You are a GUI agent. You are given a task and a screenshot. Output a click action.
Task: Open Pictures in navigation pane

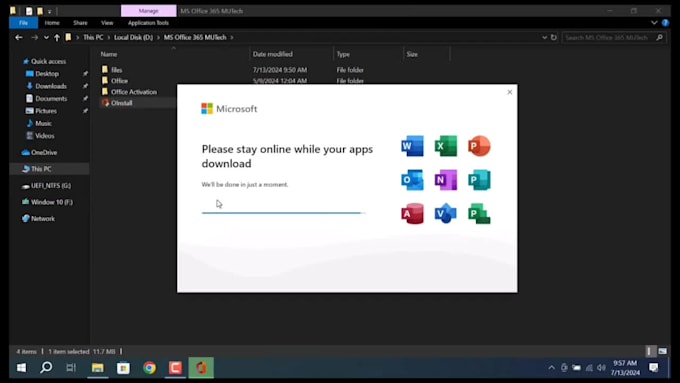(46, 111)
